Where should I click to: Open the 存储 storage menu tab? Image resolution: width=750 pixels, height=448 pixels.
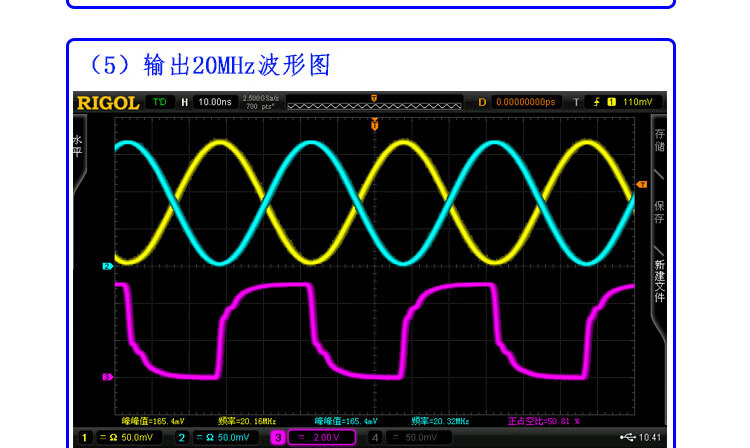659,140
